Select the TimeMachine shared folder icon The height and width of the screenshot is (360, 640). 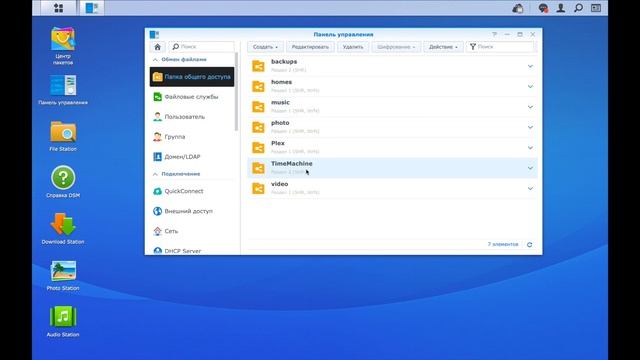point(258,168)
